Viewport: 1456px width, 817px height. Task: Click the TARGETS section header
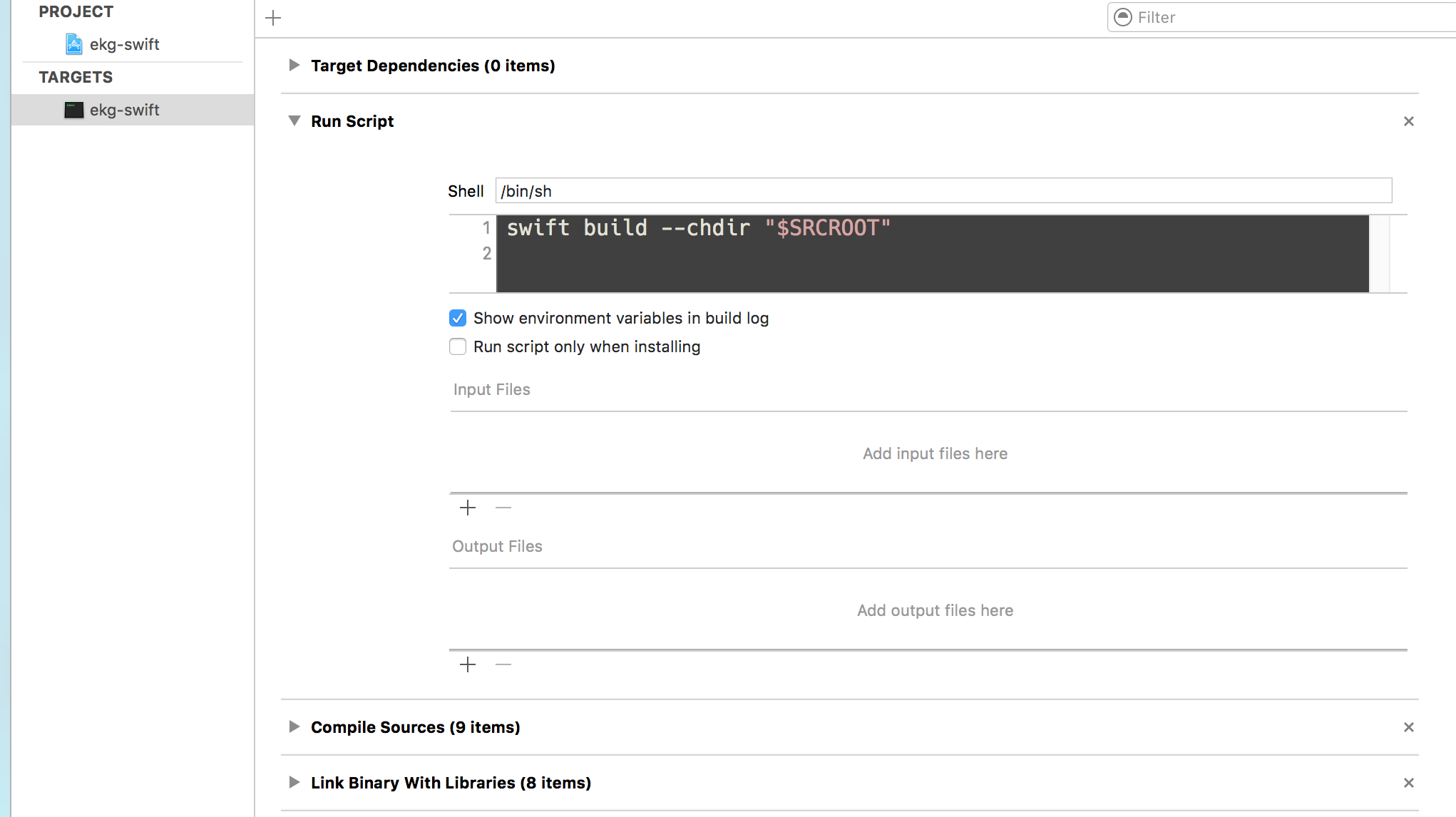pyautogui.click(x=76, y=77)
